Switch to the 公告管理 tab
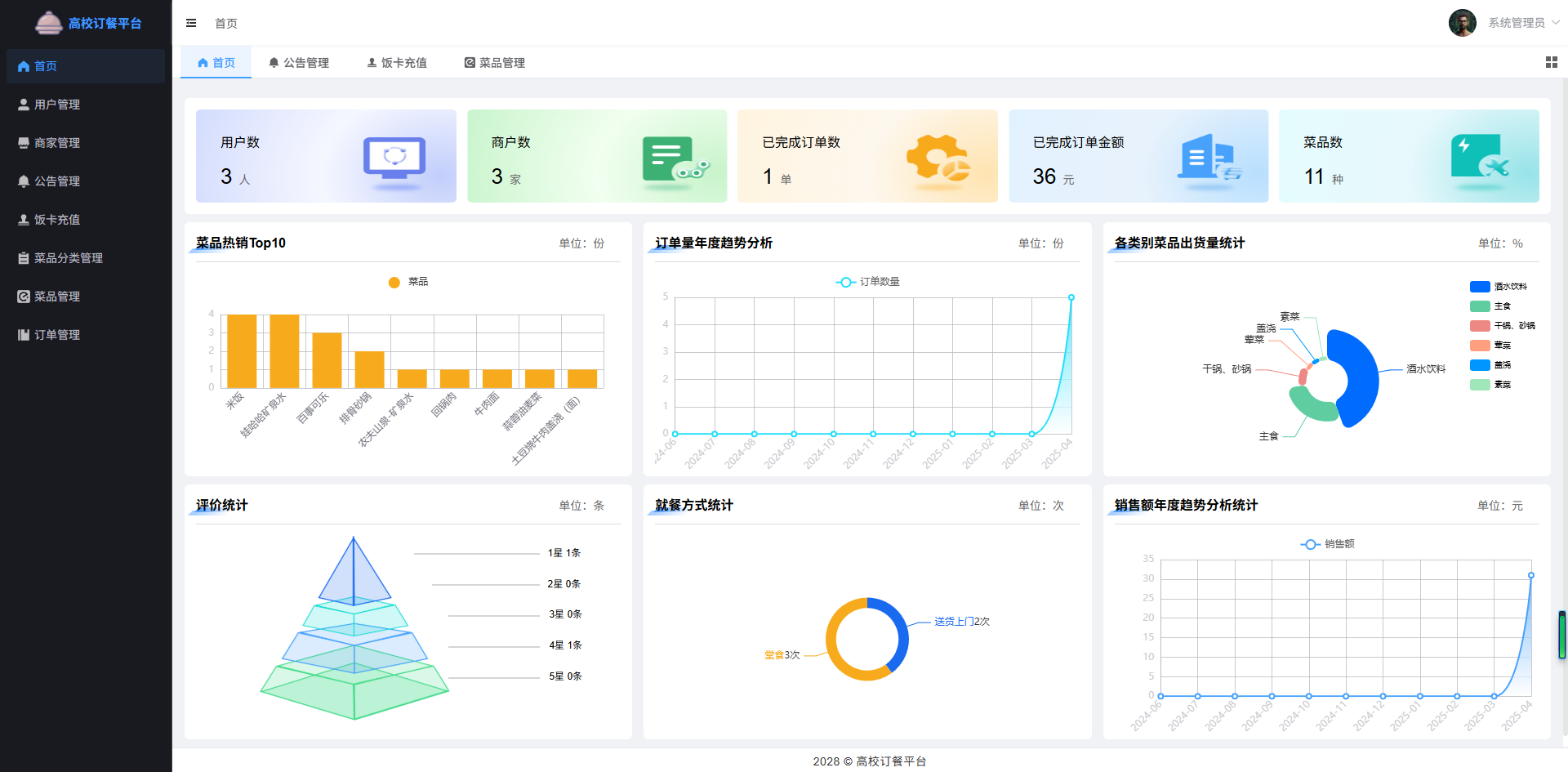The width and height of the screenshot is (1568, 772). [x=299, y=62]
